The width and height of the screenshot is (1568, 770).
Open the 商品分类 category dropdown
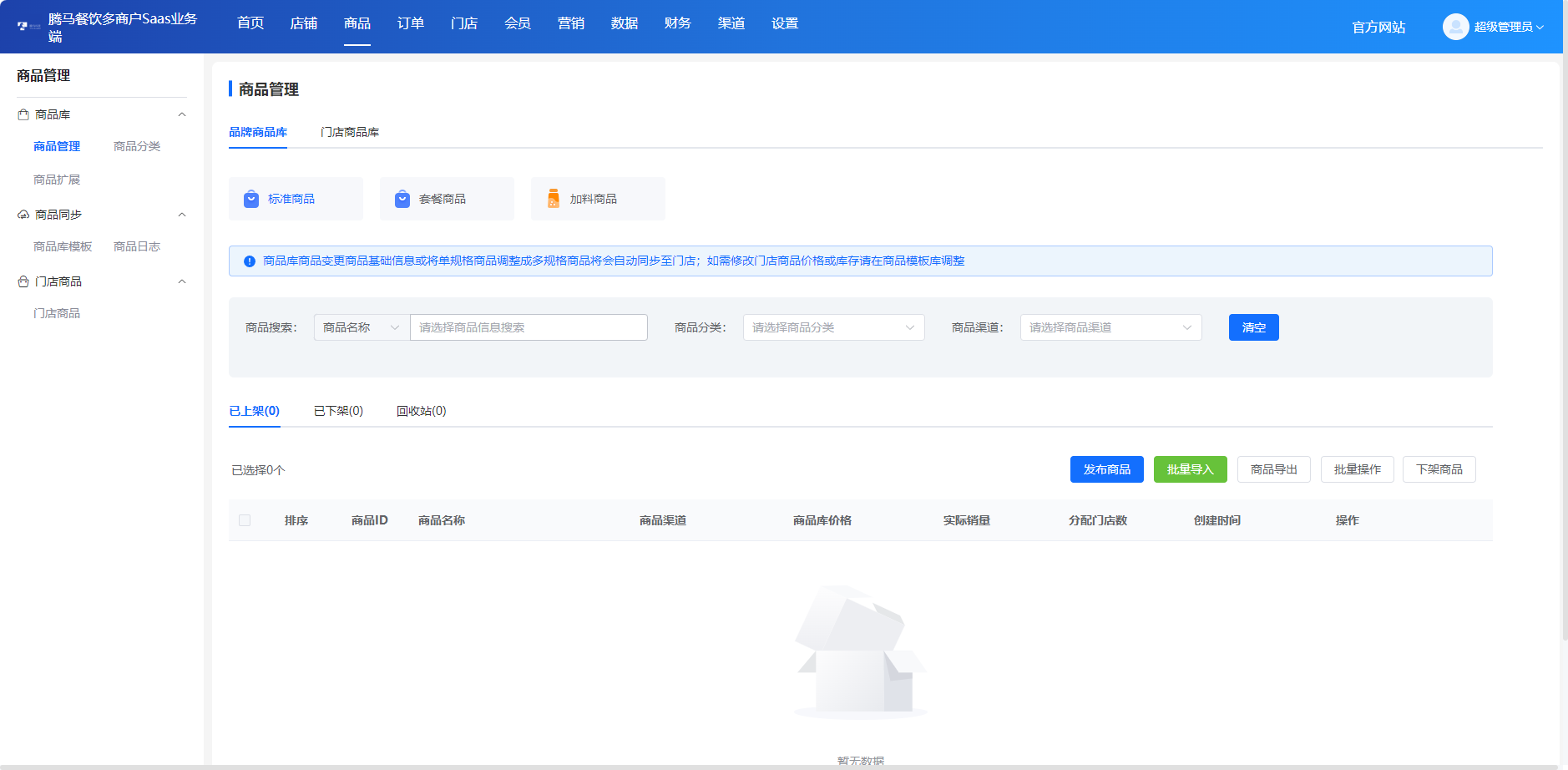pyautogui.click(x=832, y=327)
